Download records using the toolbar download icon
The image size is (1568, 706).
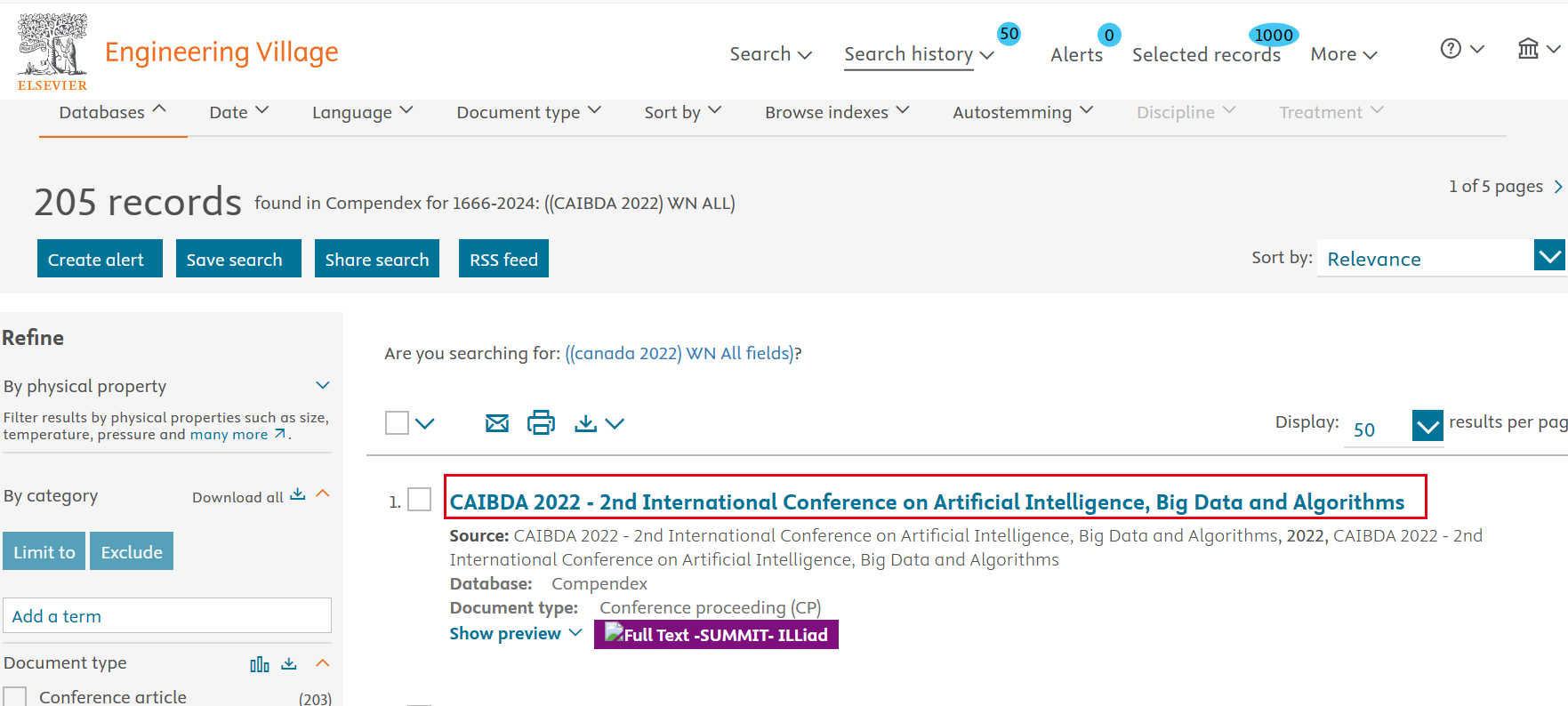tap(585, 423)
